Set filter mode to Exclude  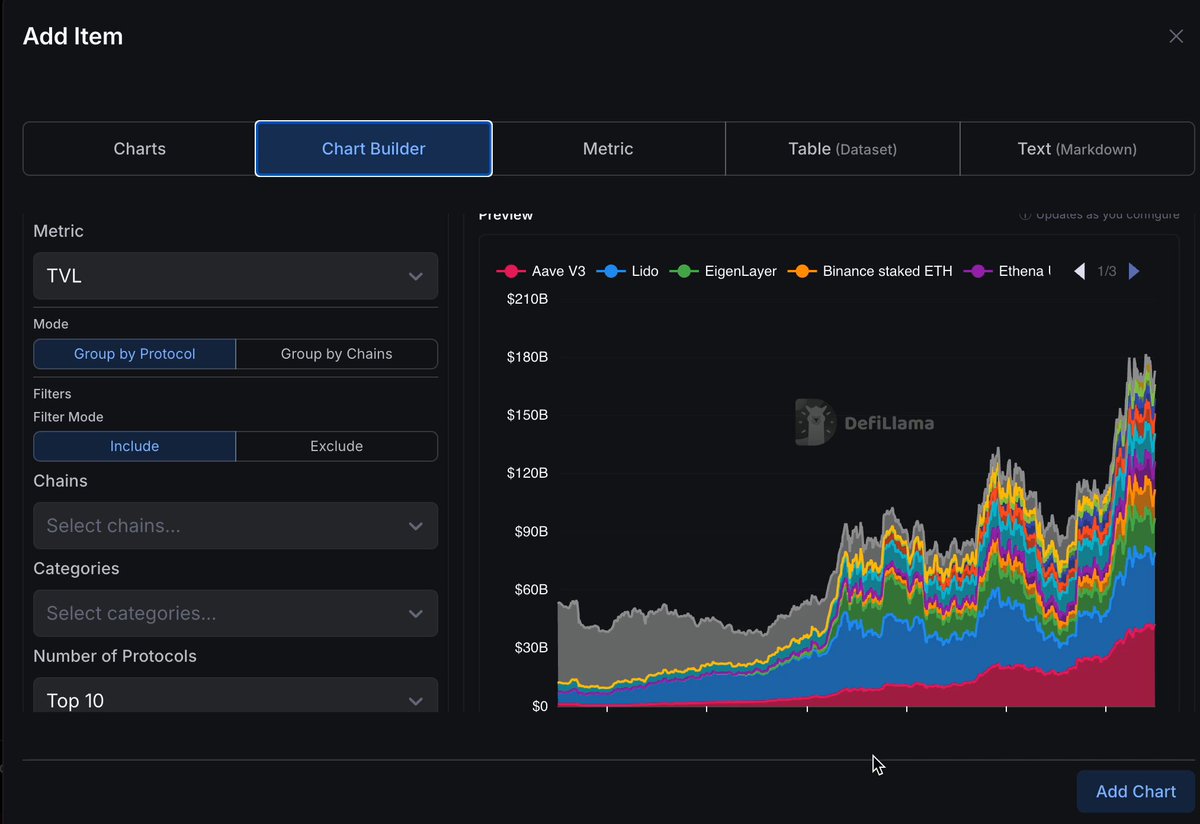point(336,446)
